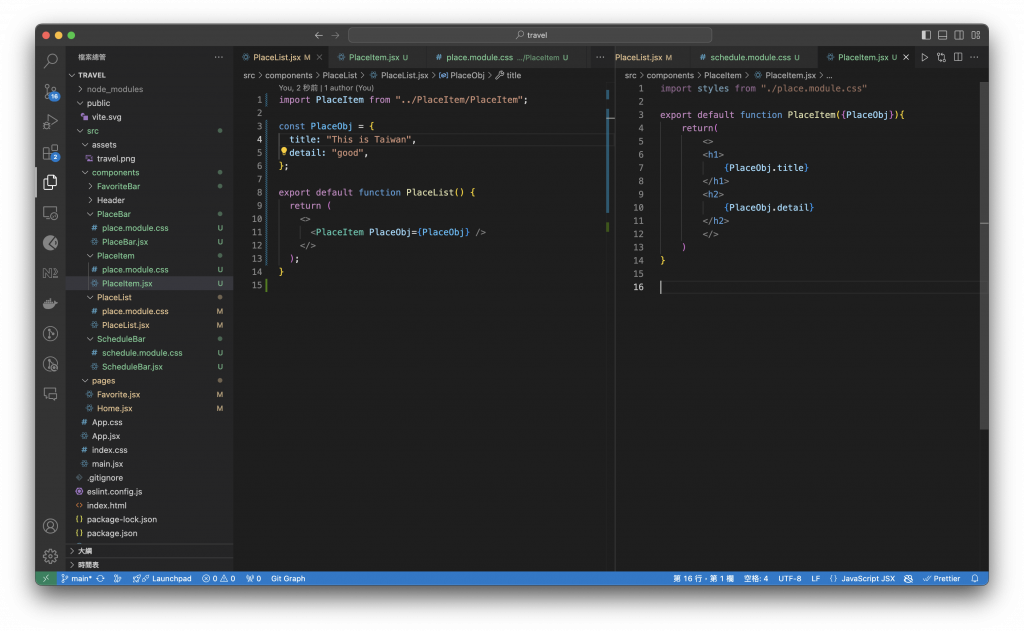Click Prettier in status bar
This screenshot has height=632, width=1024.
tap(941, 578)
